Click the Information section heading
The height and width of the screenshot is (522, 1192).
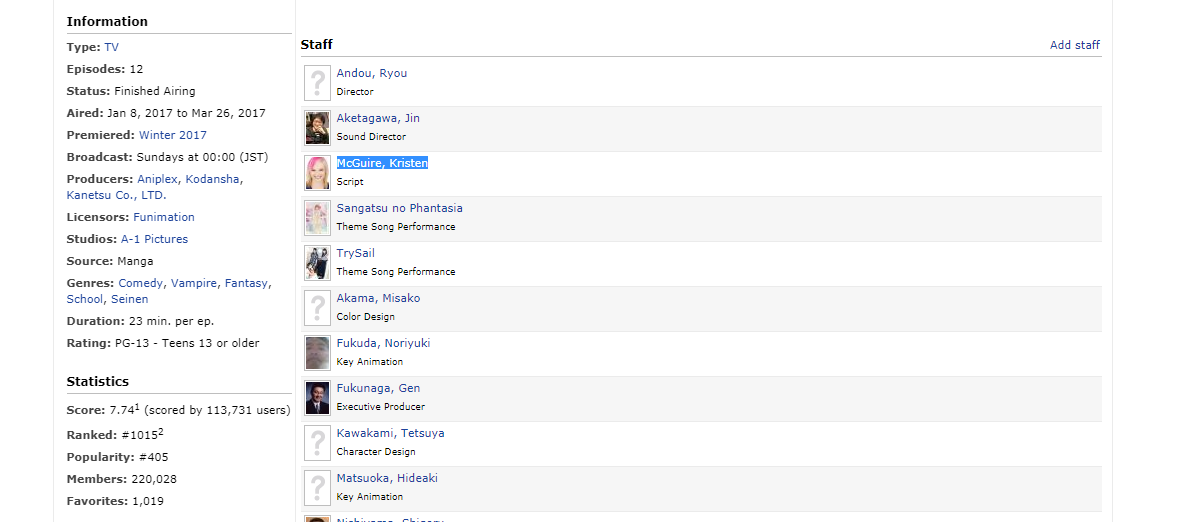(107, 21)
